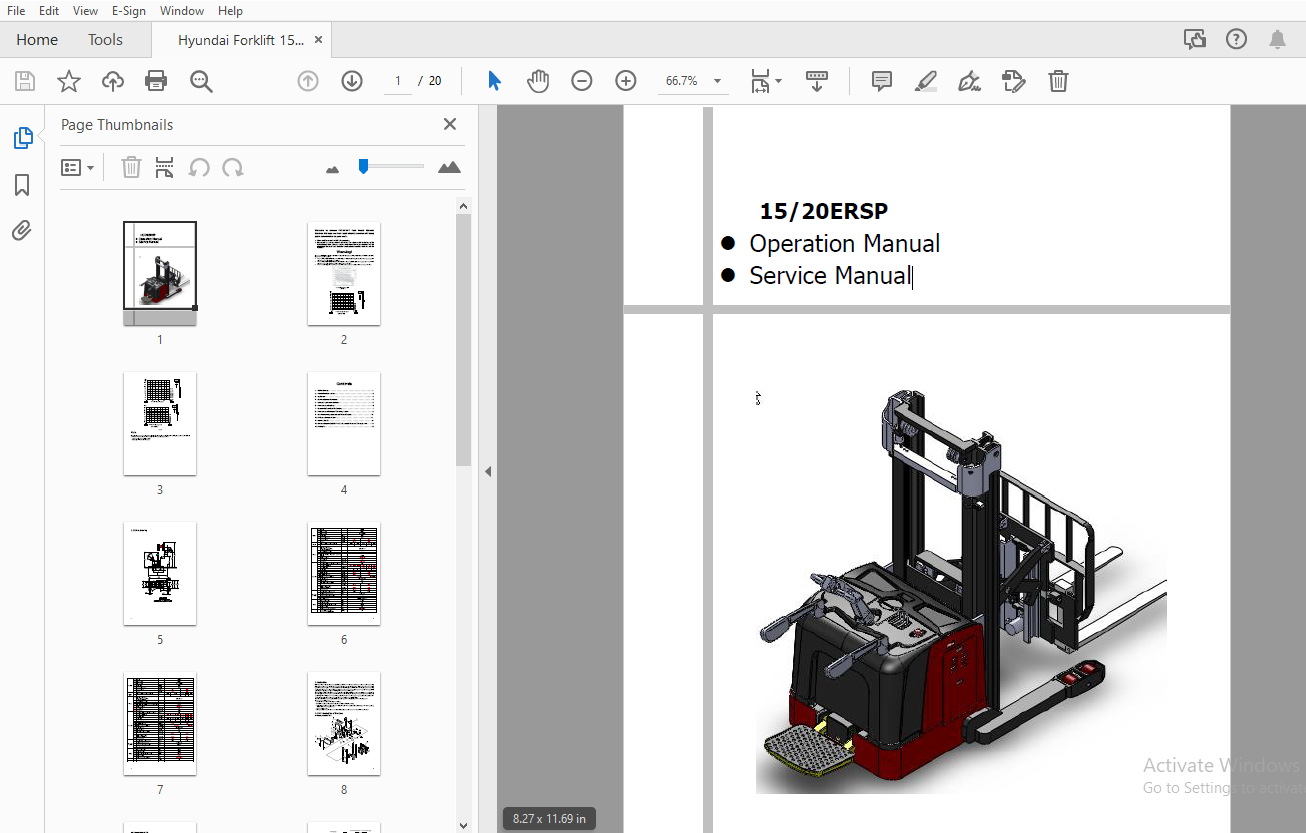The image size is (1306, 833).
Task: Click the 15/20ERSP title text
Action: click(x=824, y=211)
